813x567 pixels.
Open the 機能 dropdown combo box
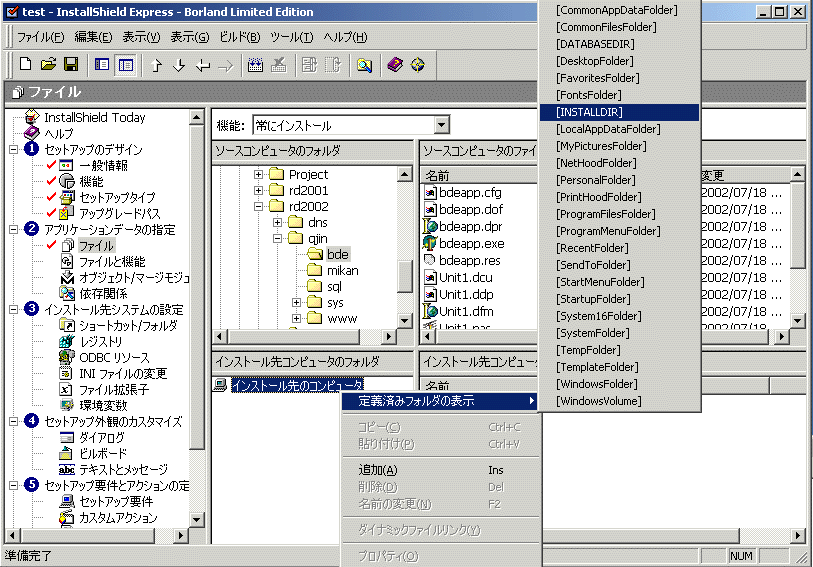441,125
